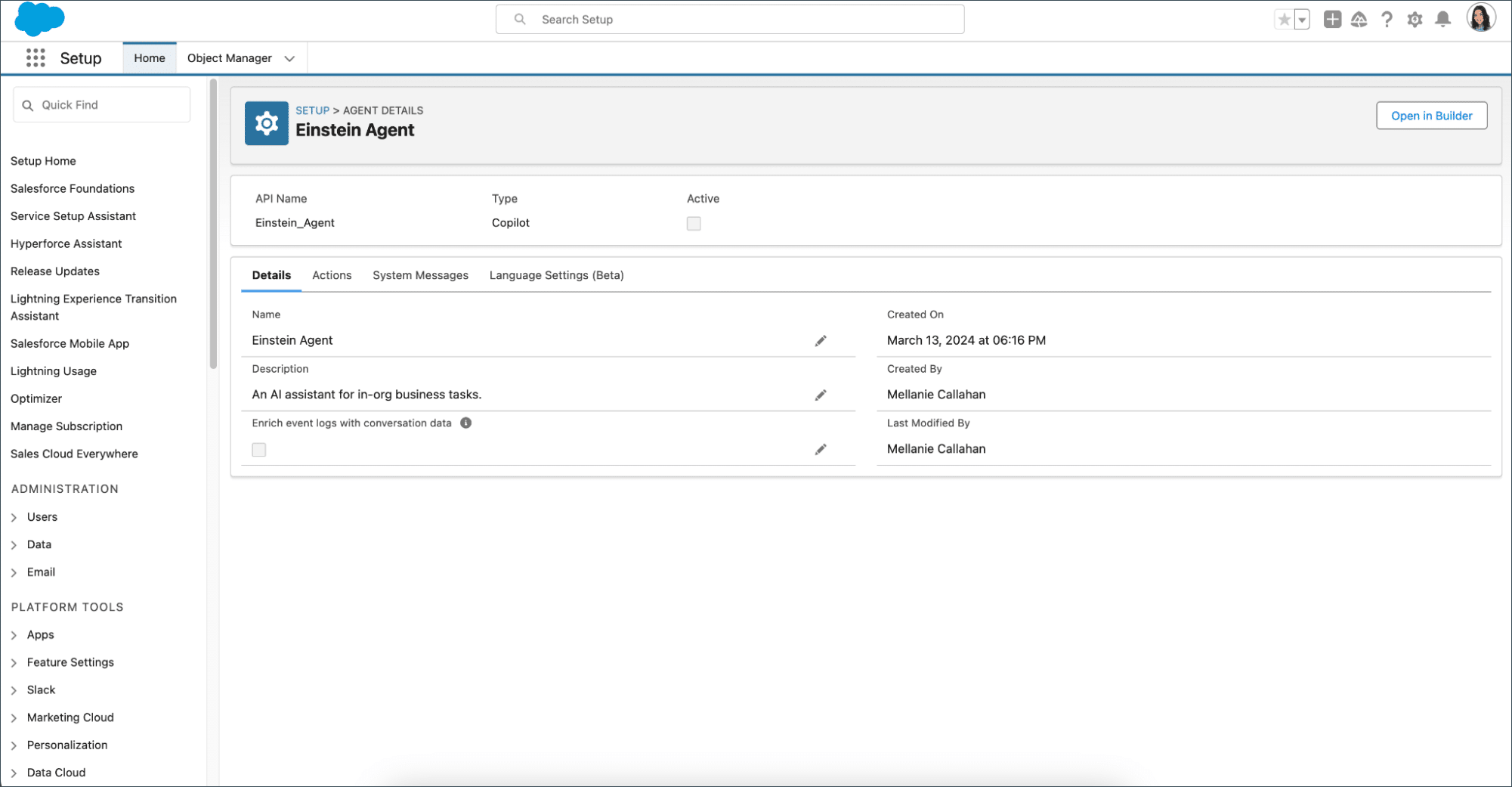
Task: Expand the Apps section
Action: pyautogui.click(x=14, y=635)
